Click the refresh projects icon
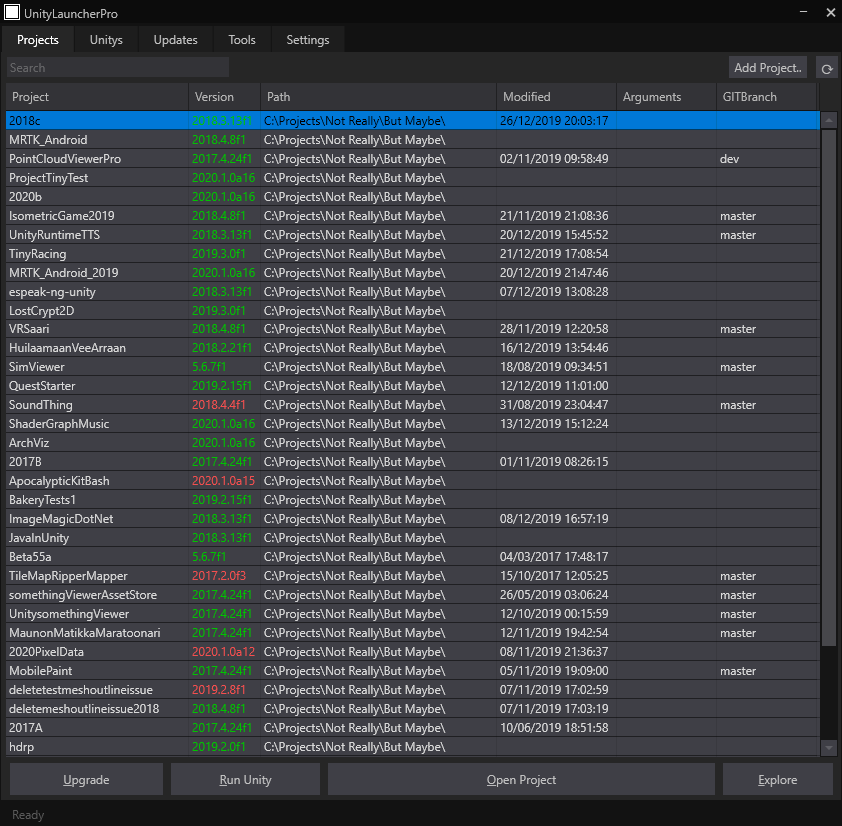 [827, 68]
